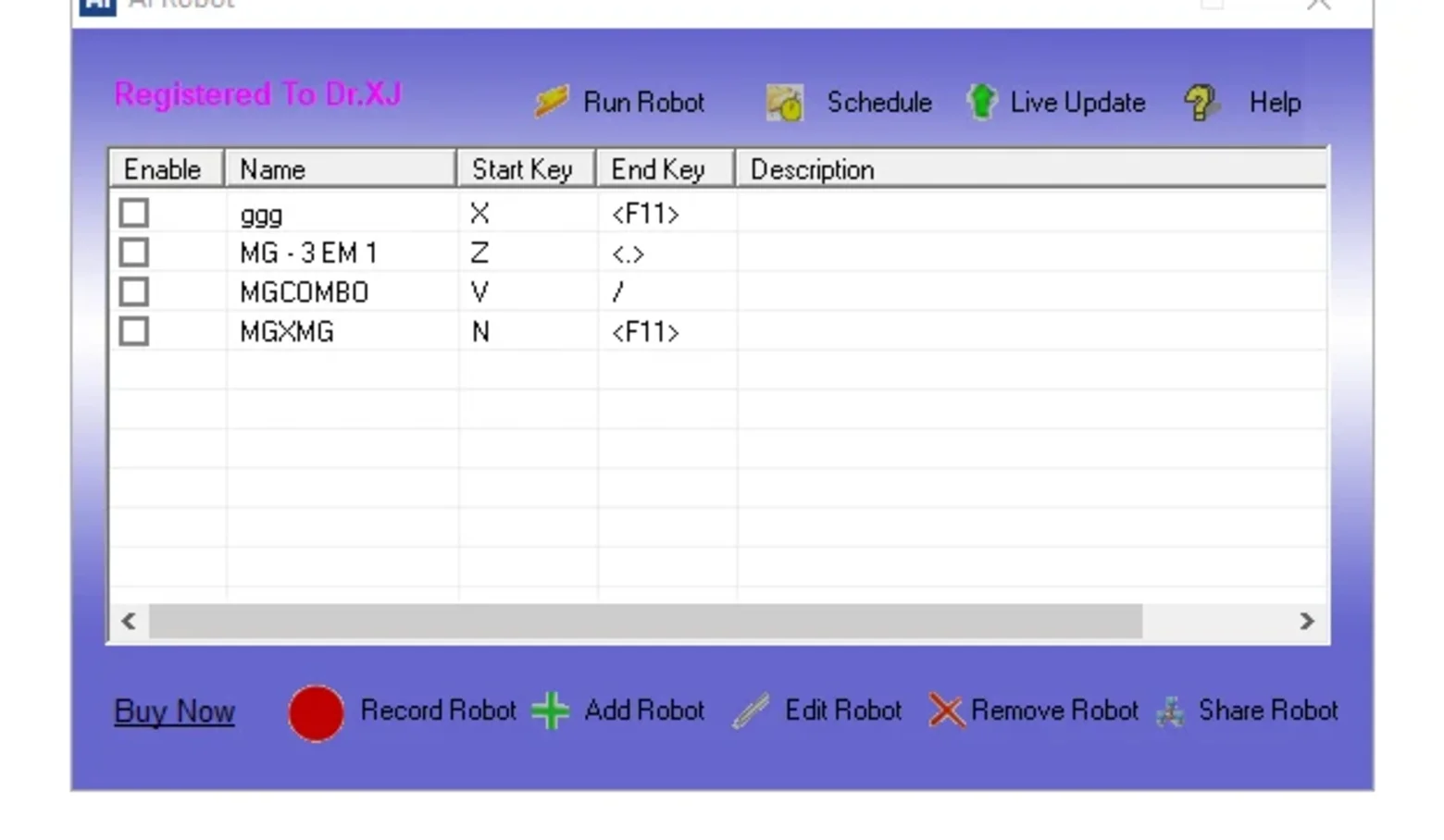The height and width of the screenshot is (840, 1444).
Task: Click the Share Robot icon
Action: coord(1171,711)
